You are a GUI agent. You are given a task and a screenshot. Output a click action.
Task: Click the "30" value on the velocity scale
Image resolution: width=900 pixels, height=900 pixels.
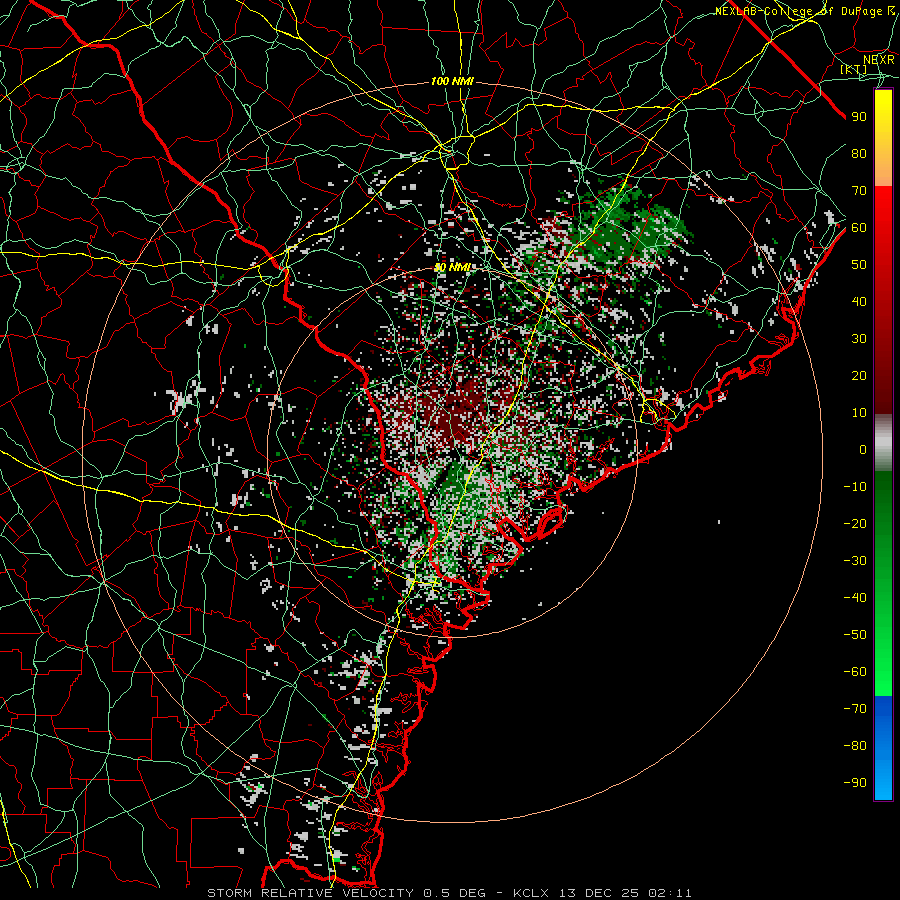click(859, 339)
